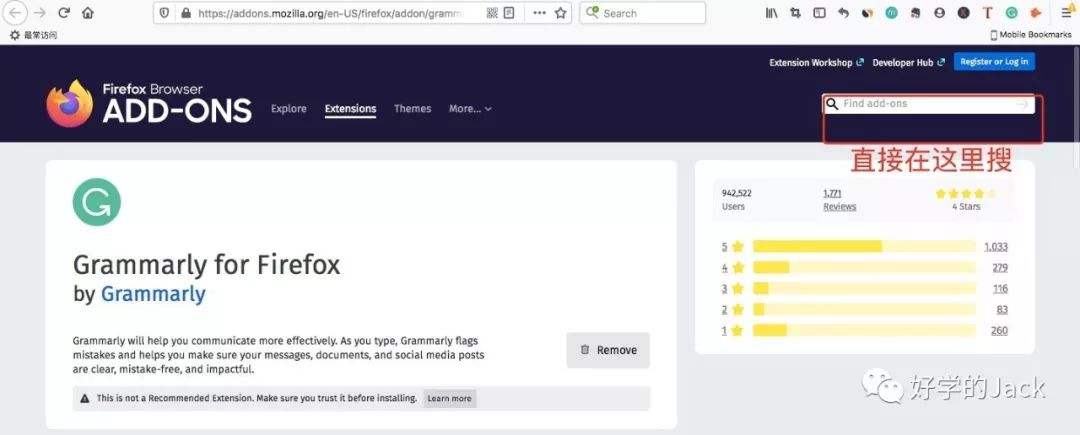The image size is (1080, 435).
Task: Open the Grammarly extension toolbar icon
Action: (1011, 13)
